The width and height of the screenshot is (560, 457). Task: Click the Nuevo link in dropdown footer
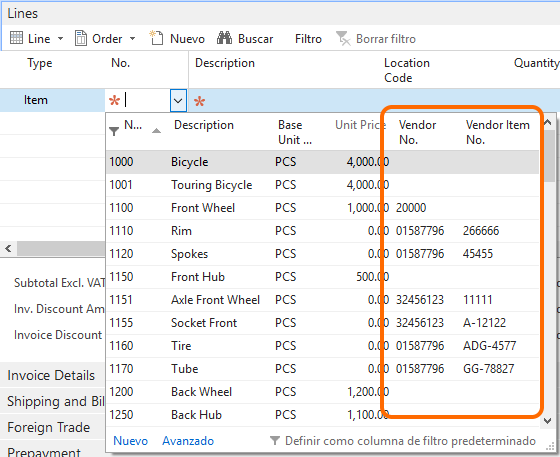pos(130,441)
